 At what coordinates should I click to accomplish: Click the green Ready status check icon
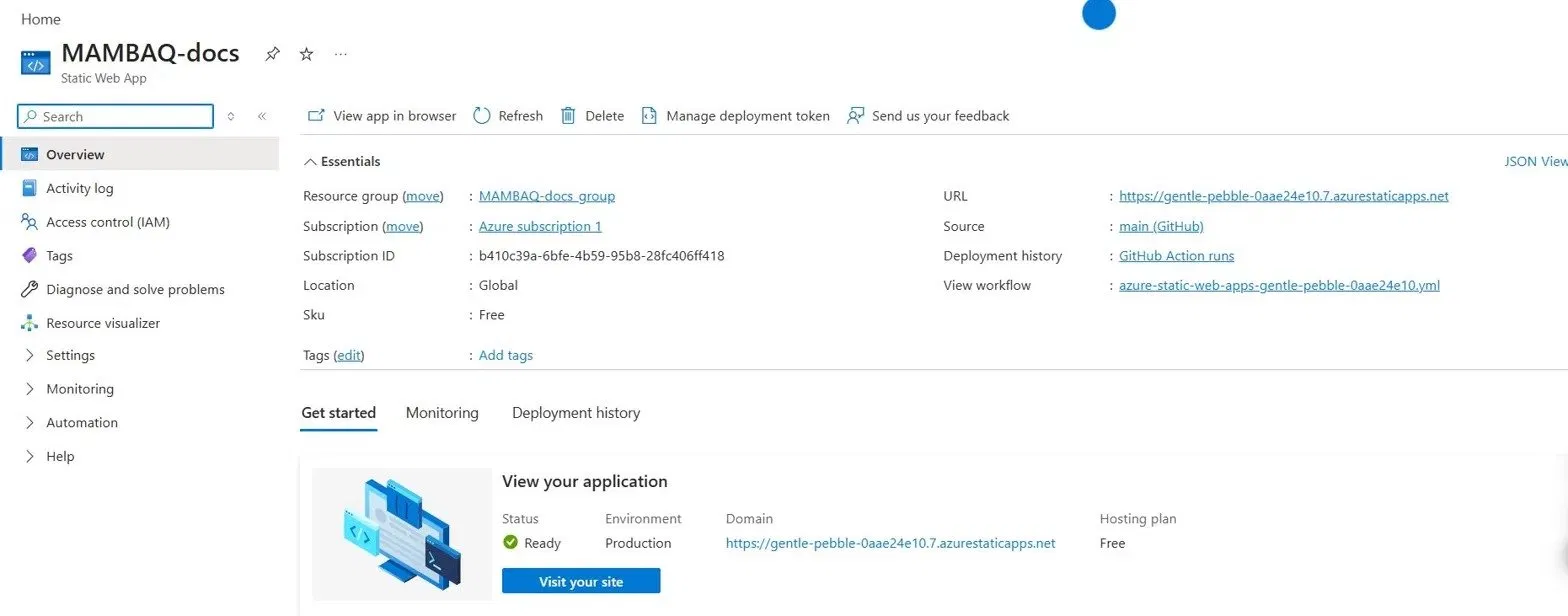(510, 543)
